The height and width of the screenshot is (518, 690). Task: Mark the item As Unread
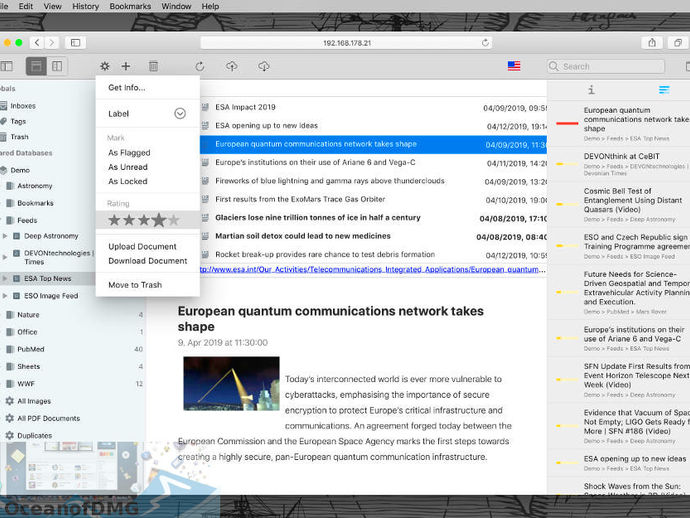pos(128,167)
